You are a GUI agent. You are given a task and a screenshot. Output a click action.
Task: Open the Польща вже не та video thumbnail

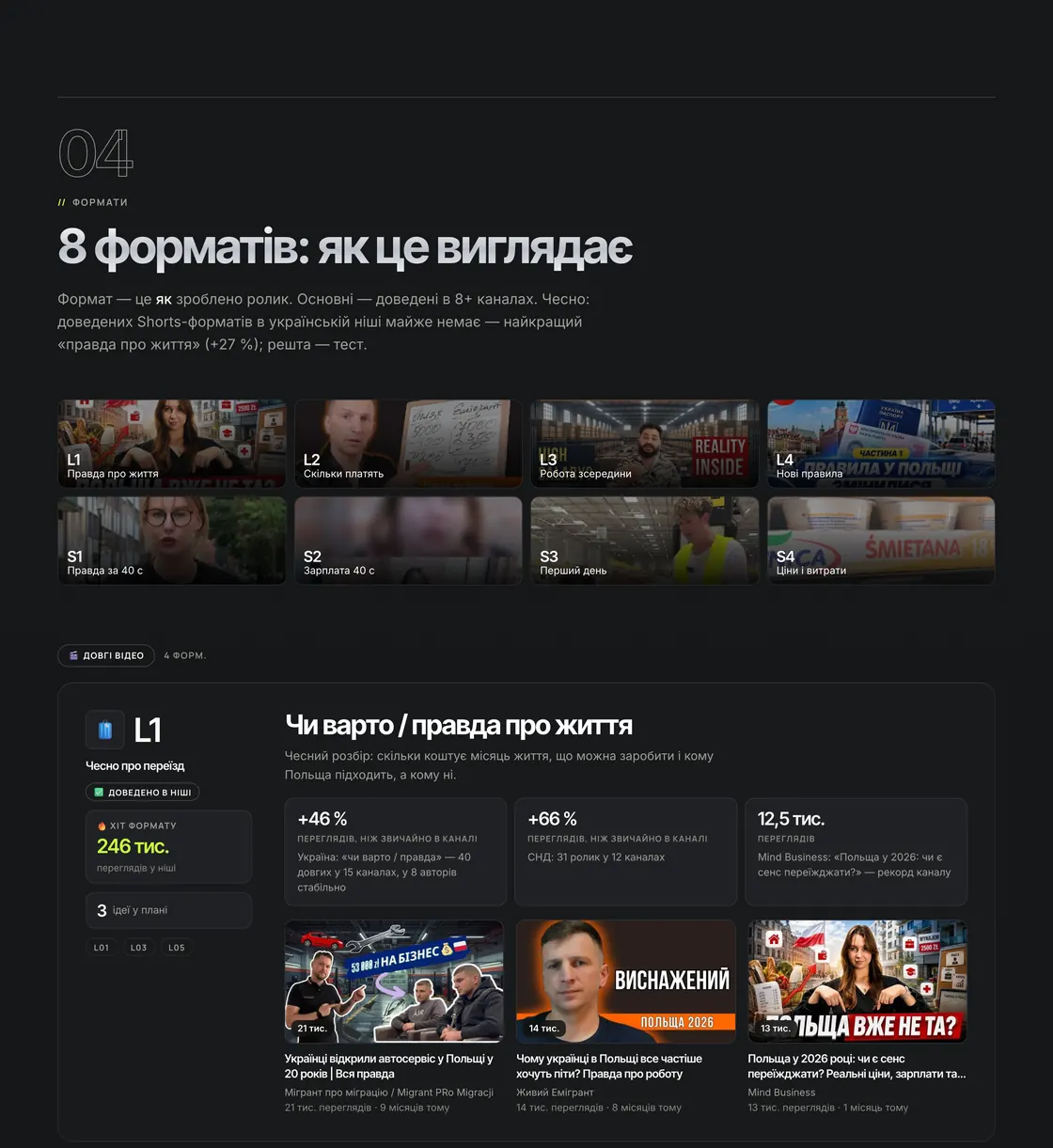point(857,982)
